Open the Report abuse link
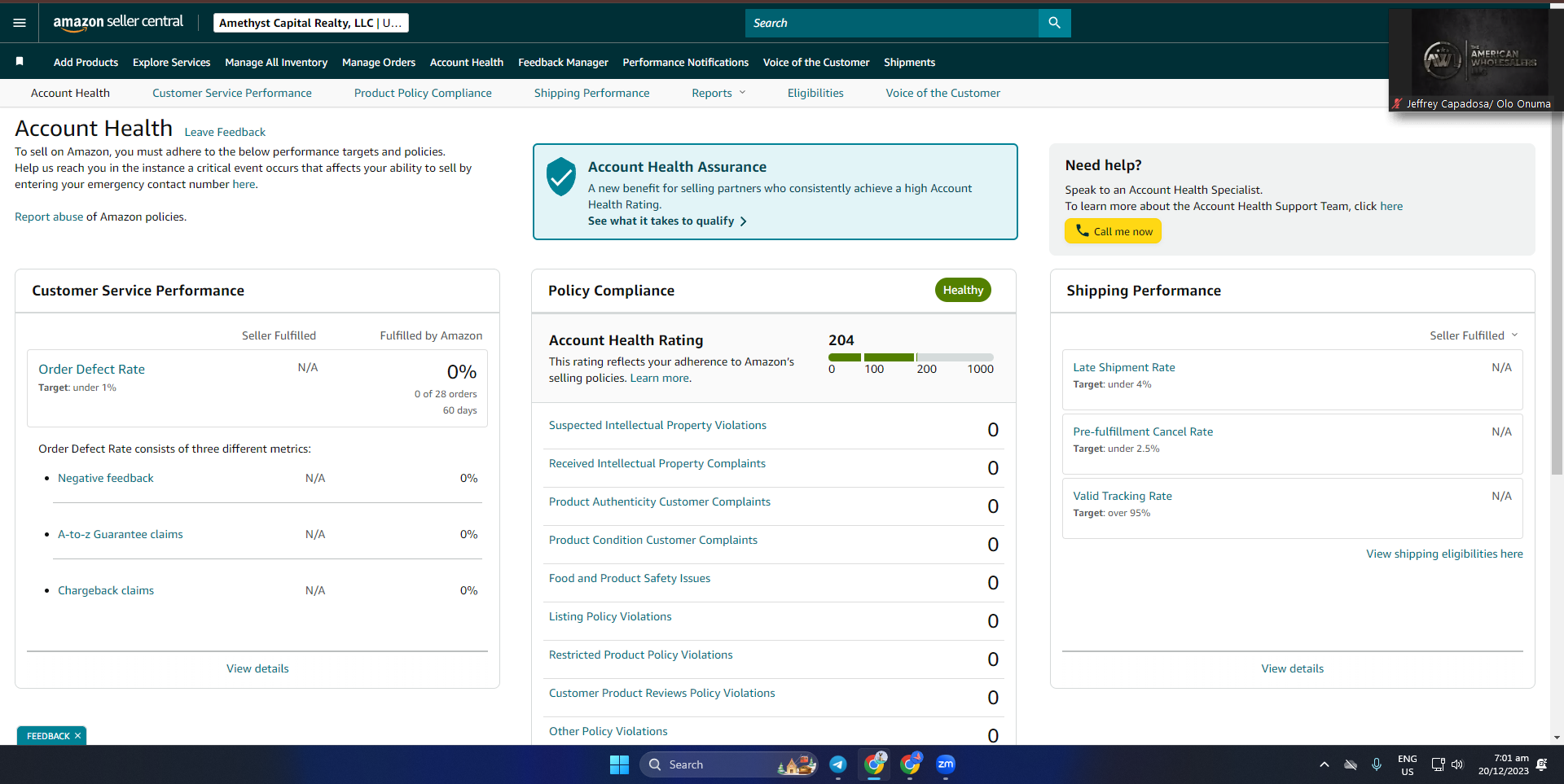This screenshot has height=784, width=1564. click(49, 217)
